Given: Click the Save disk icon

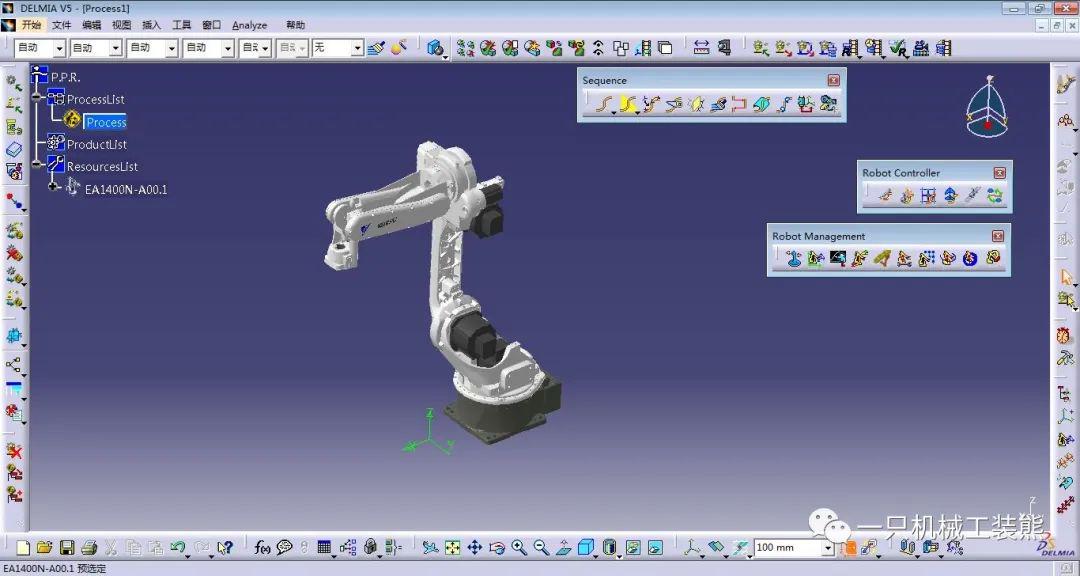Looking at the screenshot, I should pyautogui.click(x=67, y=548).
